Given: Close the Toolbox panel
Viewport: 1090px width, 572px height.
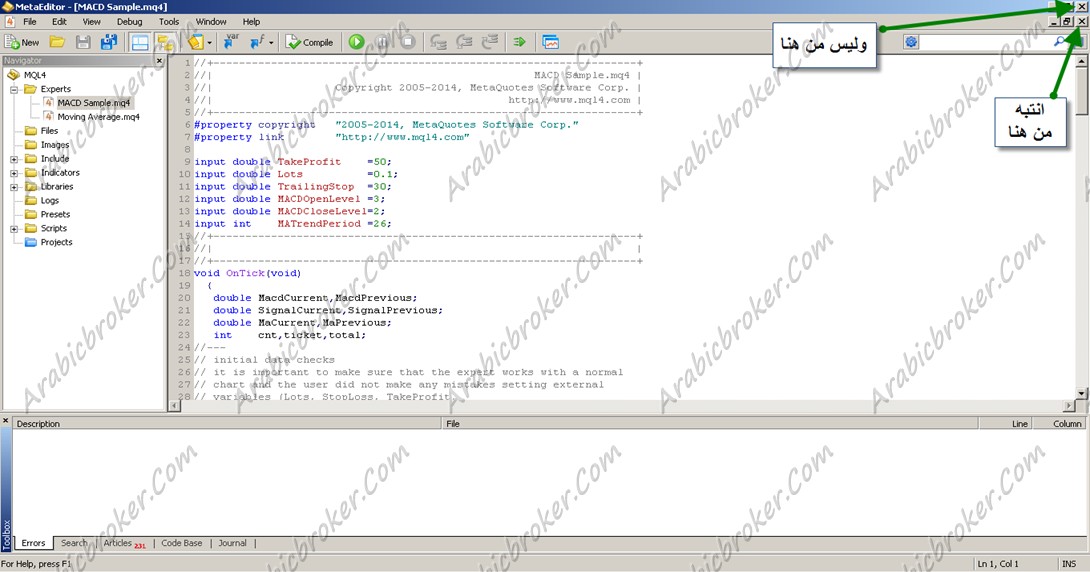Looking at the screenshot, I should click(x=6, y=421).
